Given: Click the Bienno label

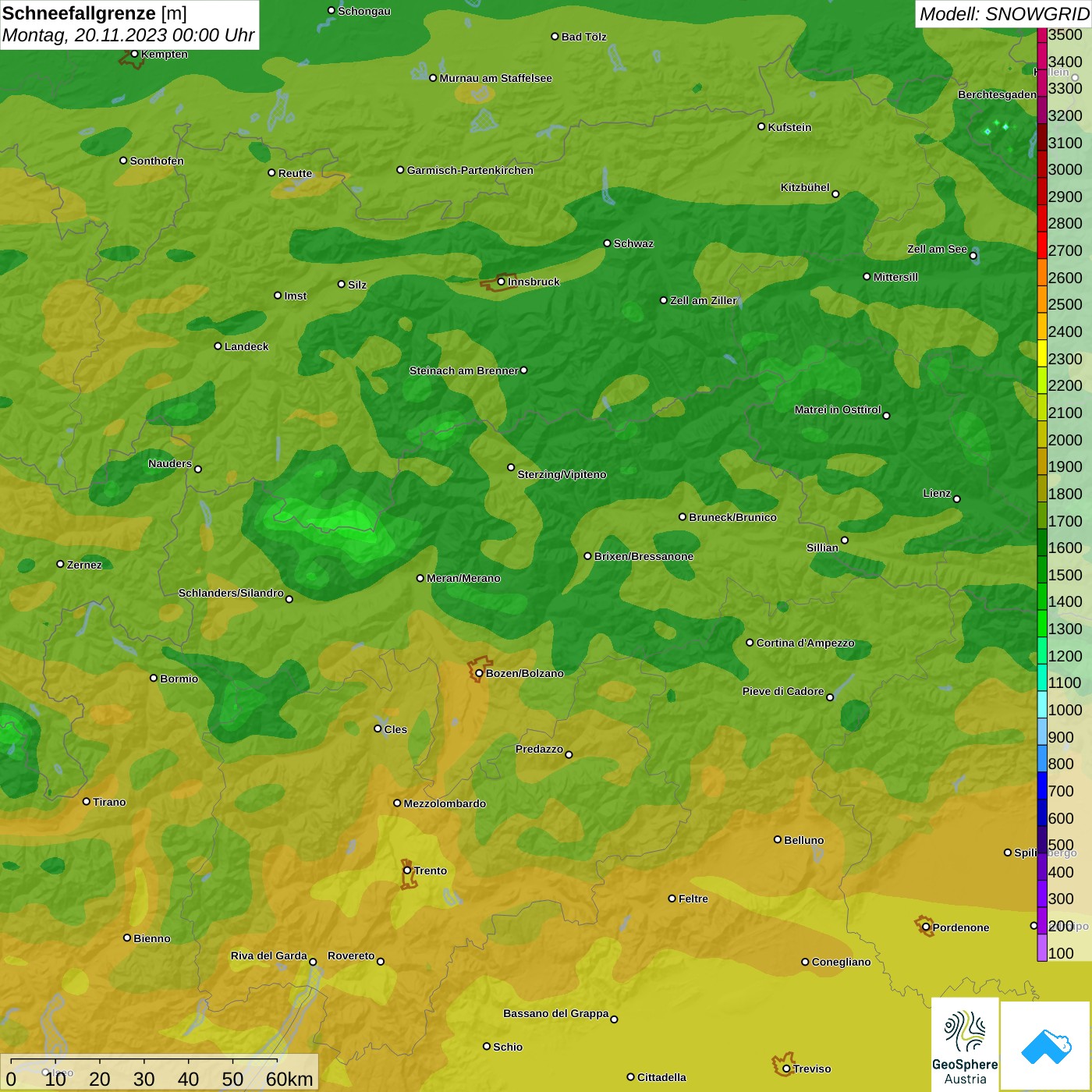Looking at the screenshot, I should (x=152, y=938).
